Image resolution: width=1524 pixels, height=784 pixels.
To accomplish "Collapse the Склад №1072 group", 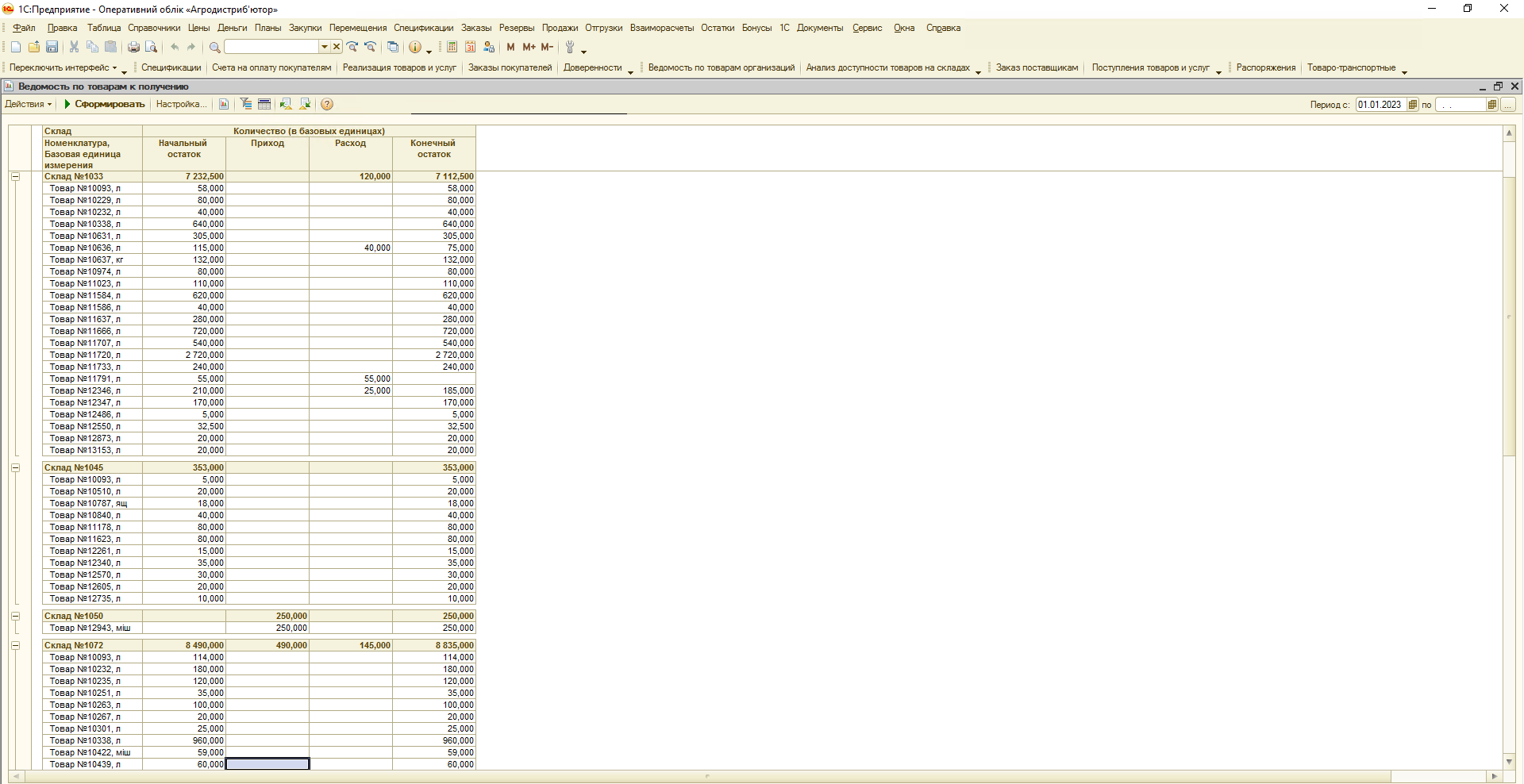I will (15, 646).
